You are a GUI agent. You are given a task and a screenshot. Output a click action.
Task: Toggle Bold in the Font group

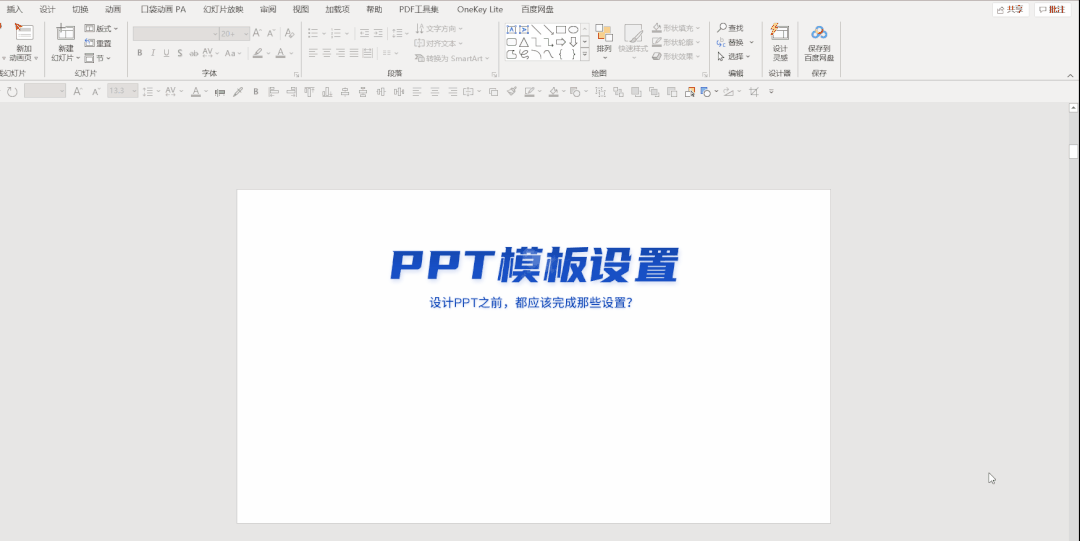tap(140, 52)
